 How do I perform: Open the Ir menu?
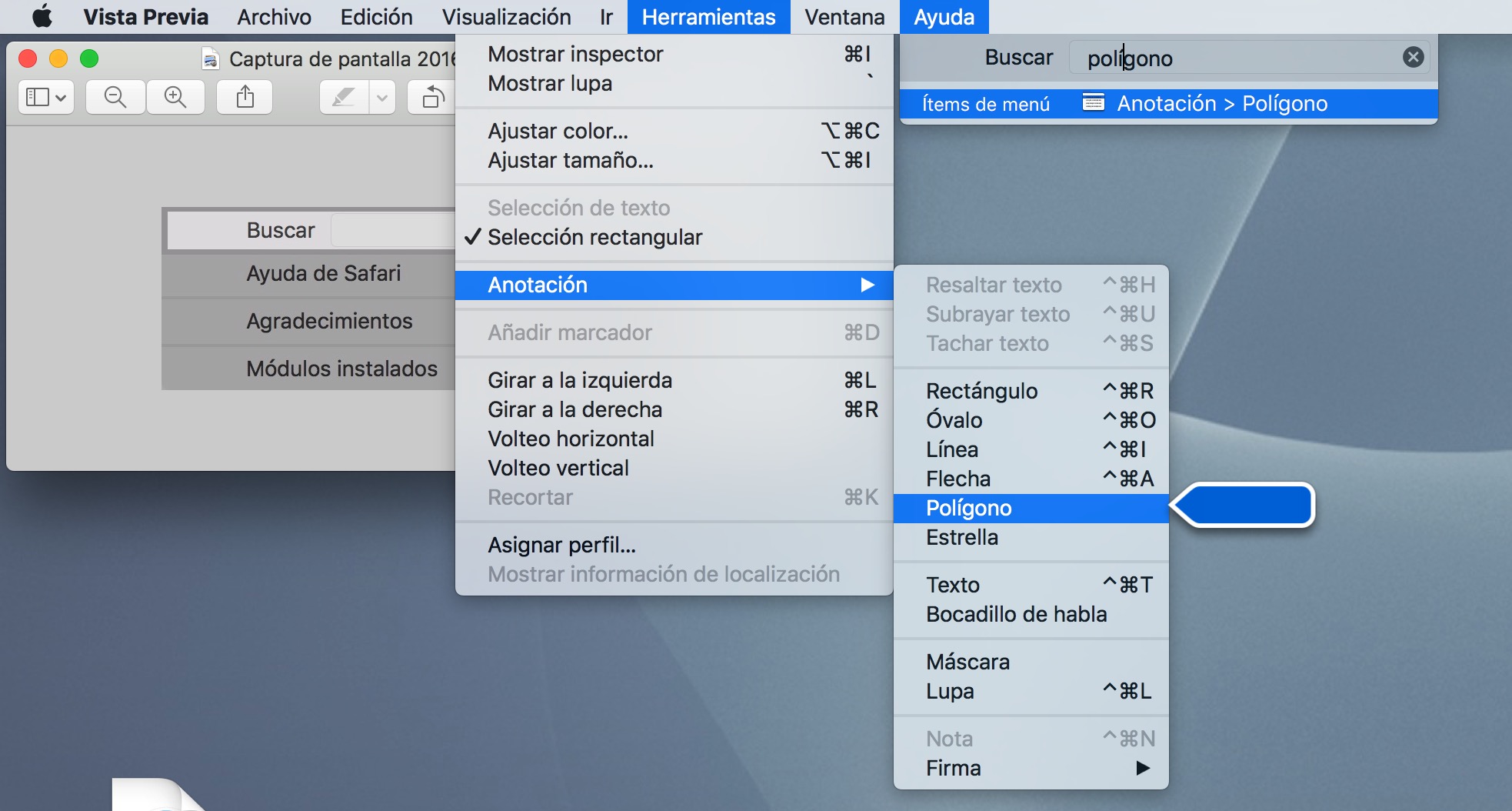[607, 17]
